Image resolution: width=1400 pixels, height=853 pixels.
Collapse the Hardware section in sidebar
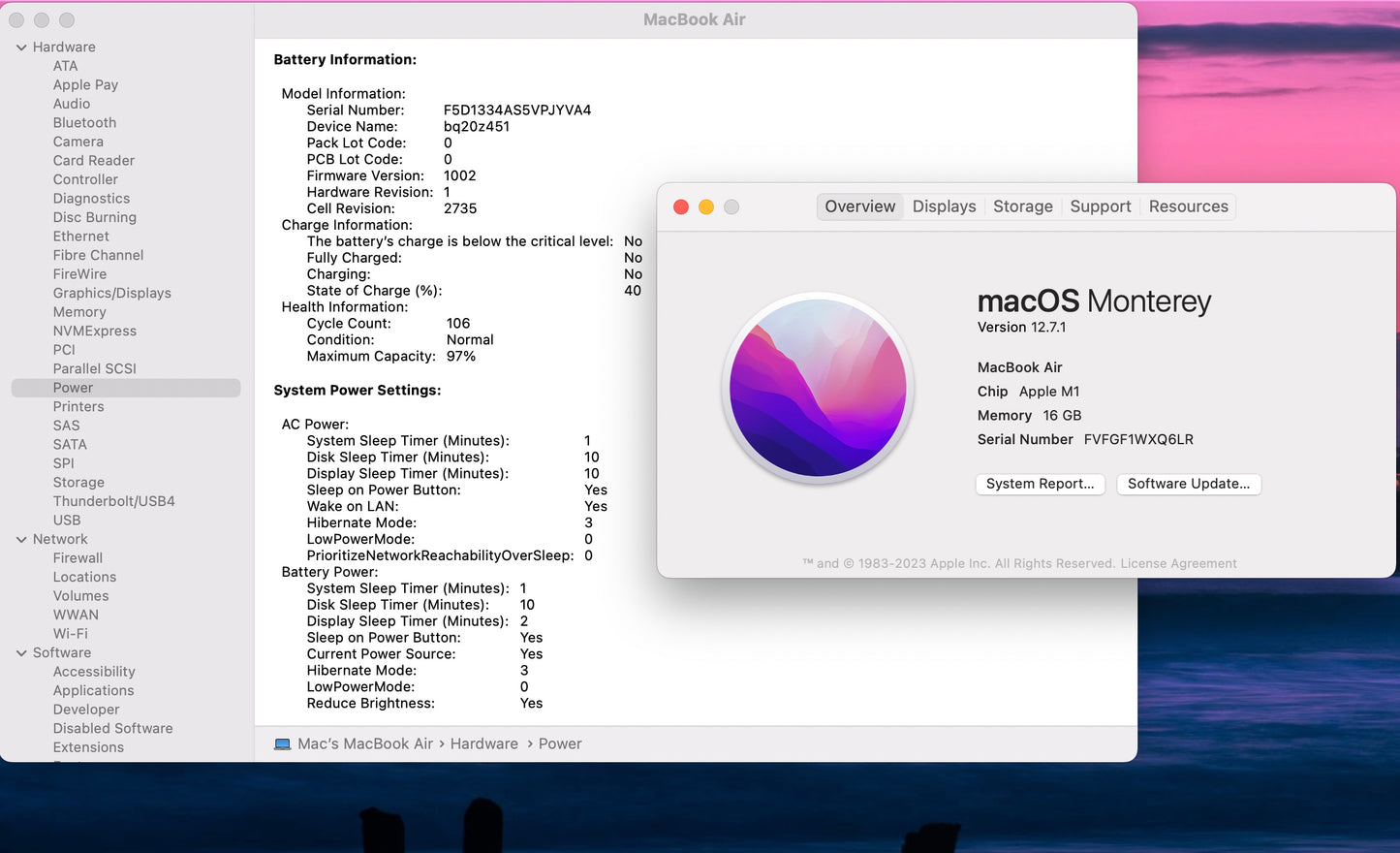click(21, 47)
